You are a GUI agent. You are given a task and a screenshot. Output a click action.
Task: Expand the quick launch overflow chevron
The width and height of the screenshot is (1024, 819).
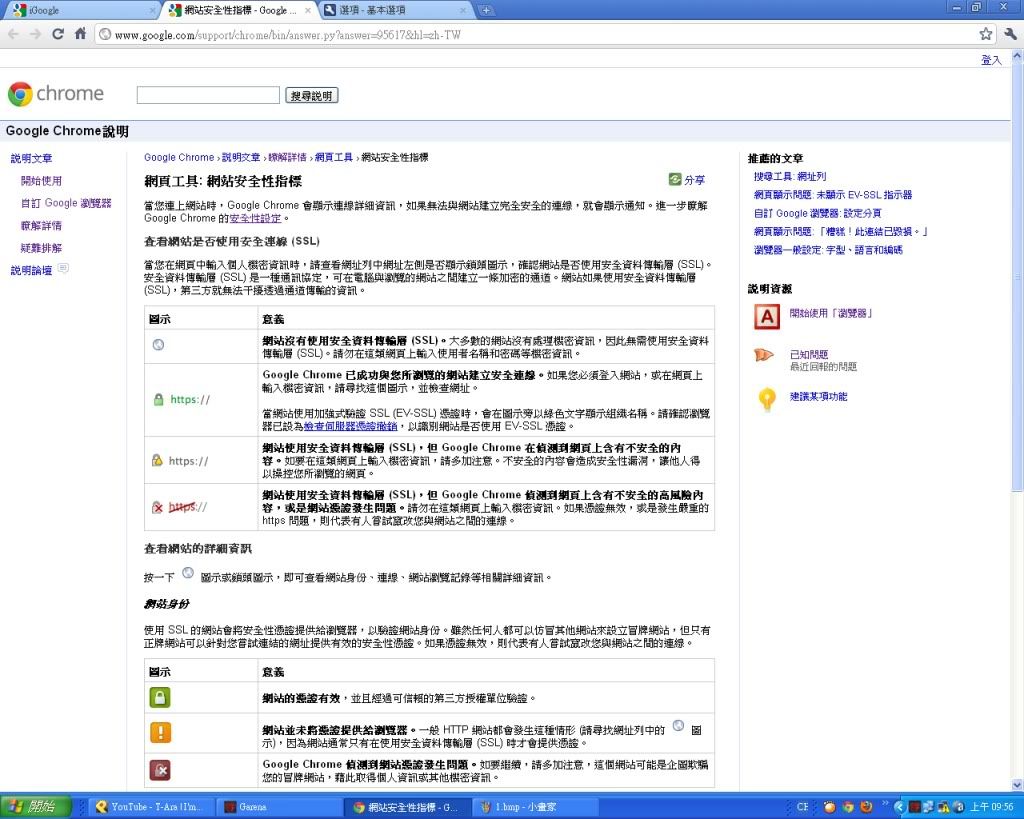pyautogui.click(x=885, y=803)
